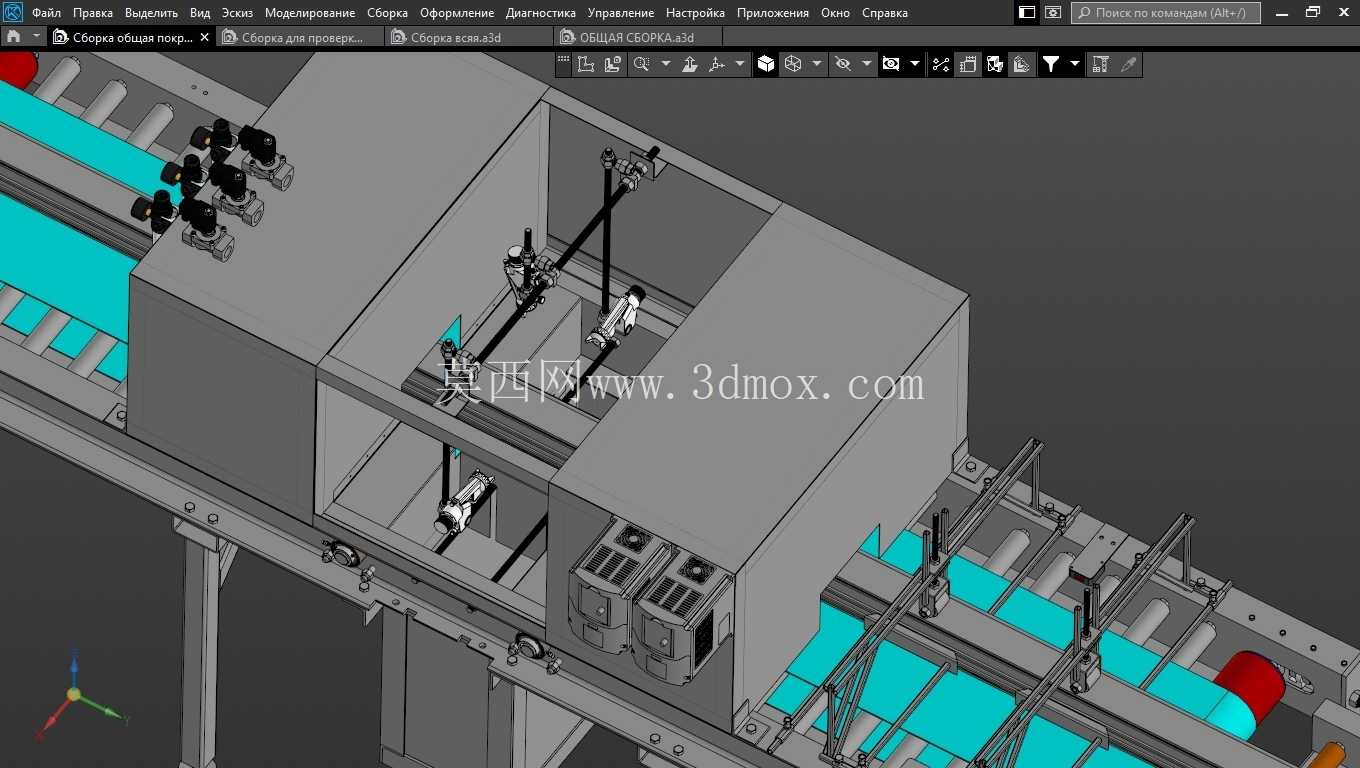
Task: Expand the zoom options dropdown
Action: click(x=665, y=64)
